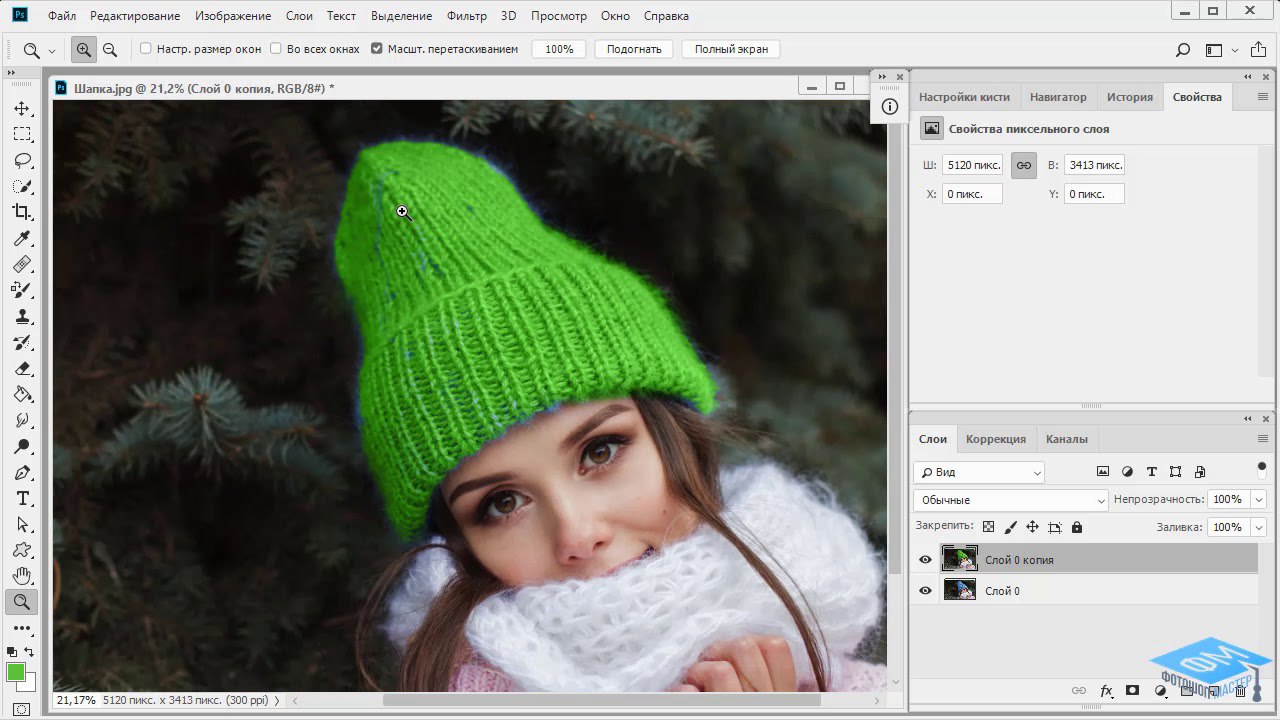
Task: Hide the 'Слой 0 копия' layer
Action: tap(925, 560)
